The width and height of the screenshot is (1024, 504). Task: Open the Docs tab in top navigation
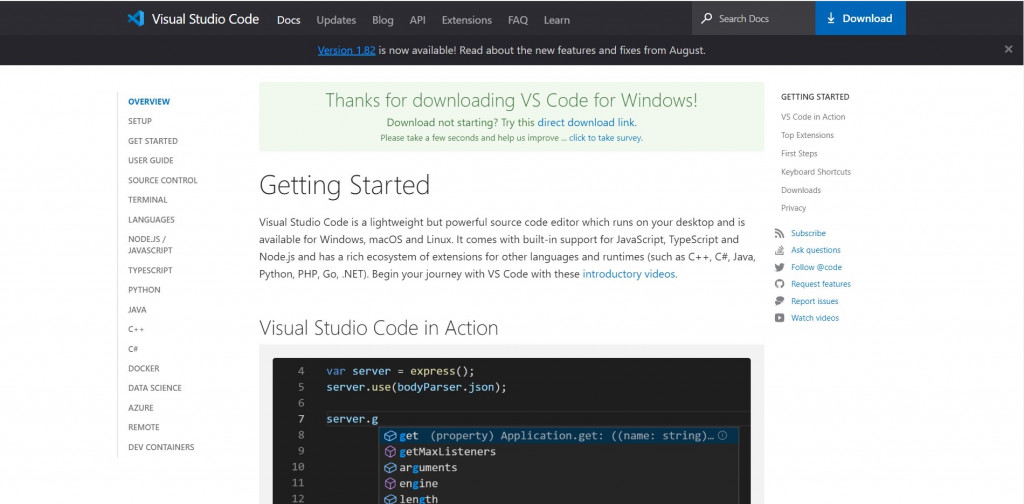[x=289, y=20]
